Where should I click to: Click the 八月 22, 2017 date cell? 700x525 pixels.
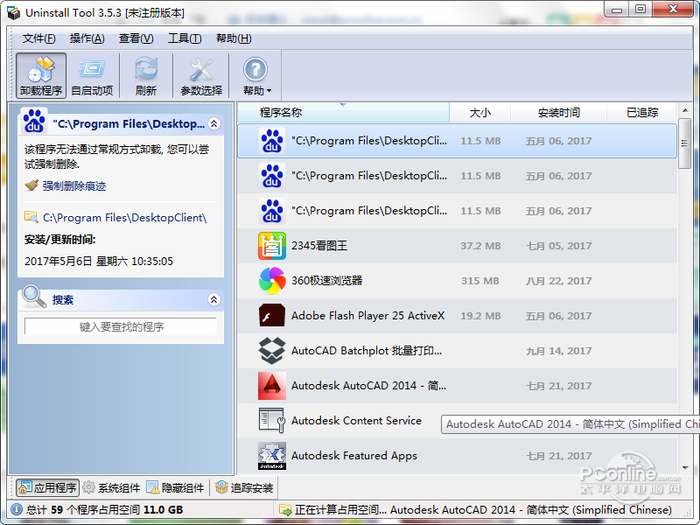tap(558, 281)
